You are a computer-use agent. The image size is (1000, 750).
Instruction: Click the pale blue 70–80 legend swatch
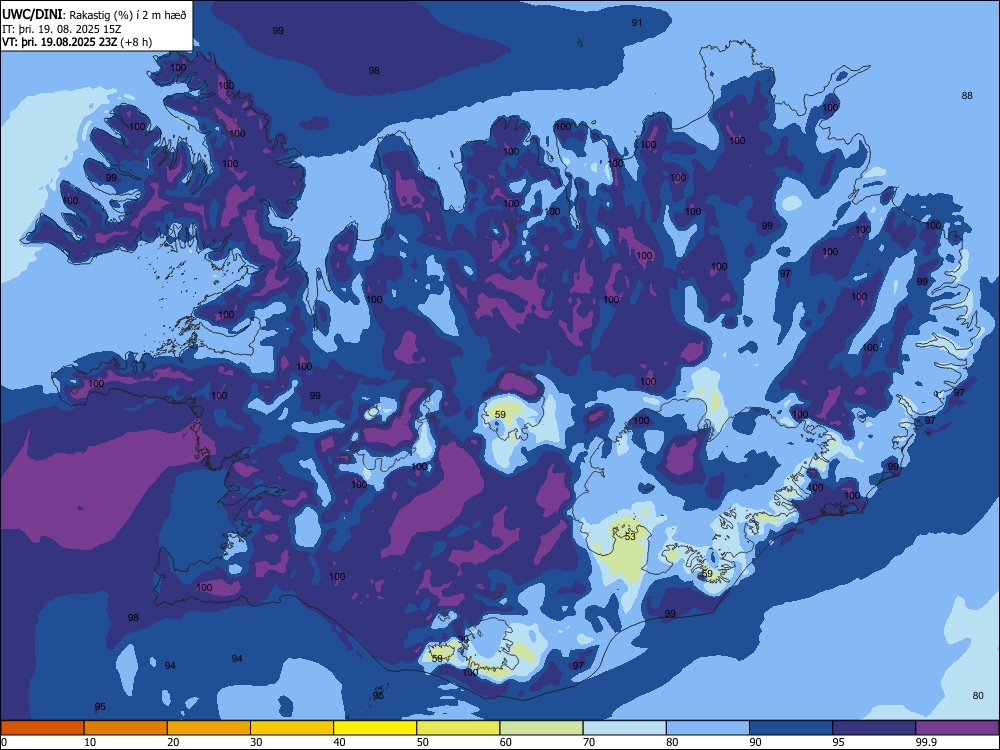point(624,728)
